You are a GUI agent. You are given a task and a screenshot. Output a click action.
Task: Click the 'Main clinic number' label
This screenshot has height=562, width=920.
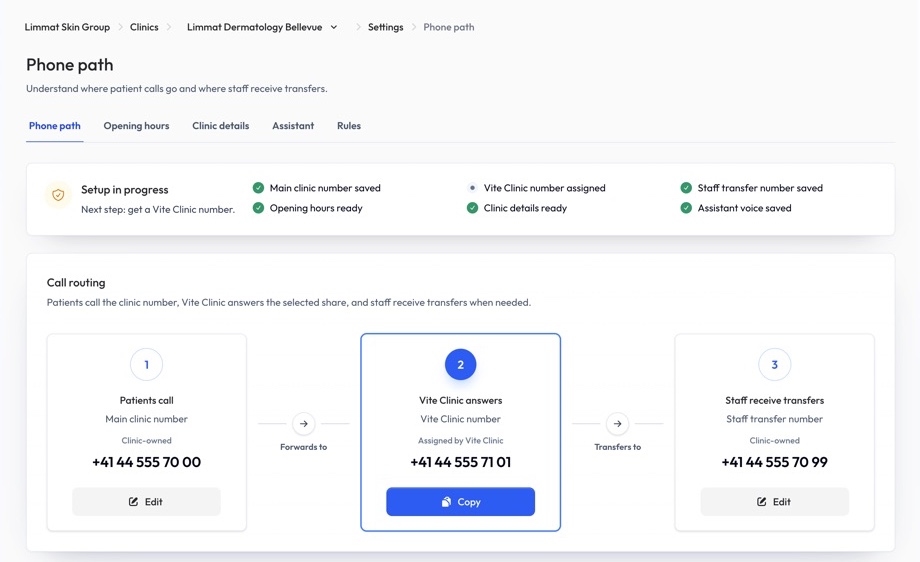[x=147, y=419]
